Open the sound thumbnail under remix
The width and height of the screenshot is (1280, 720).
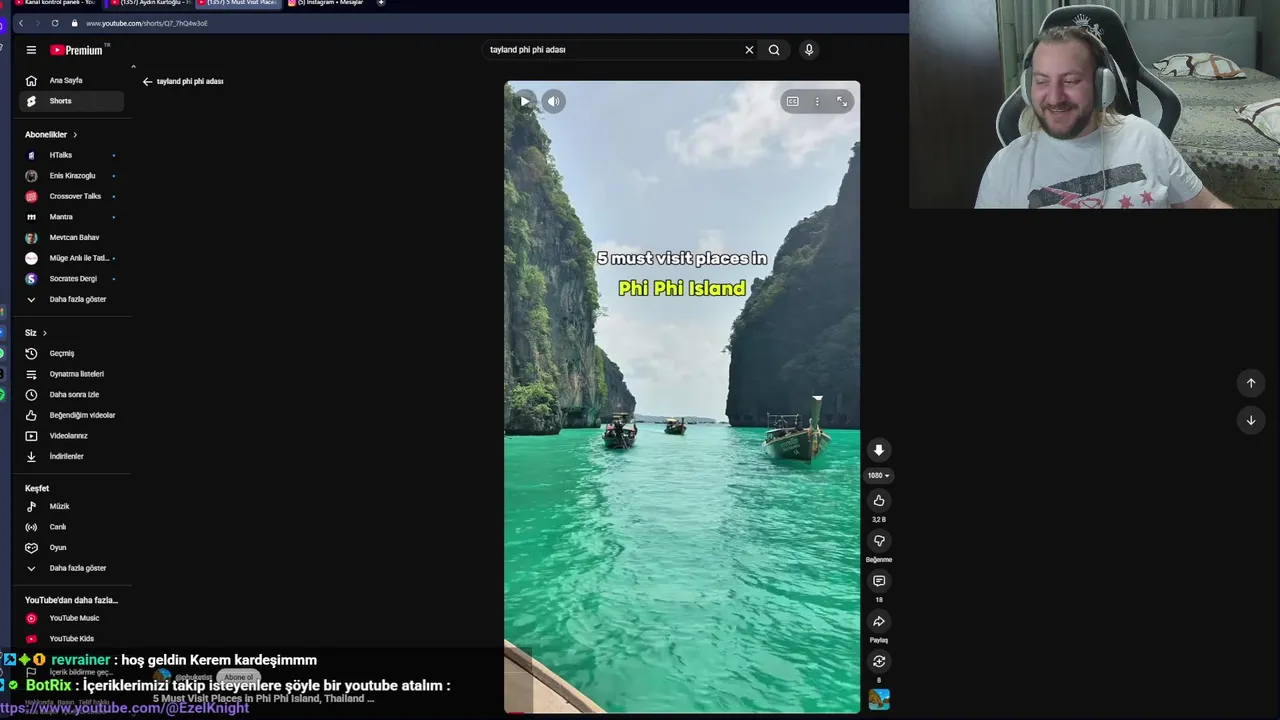pyautogui.click(x=879, y=699)
